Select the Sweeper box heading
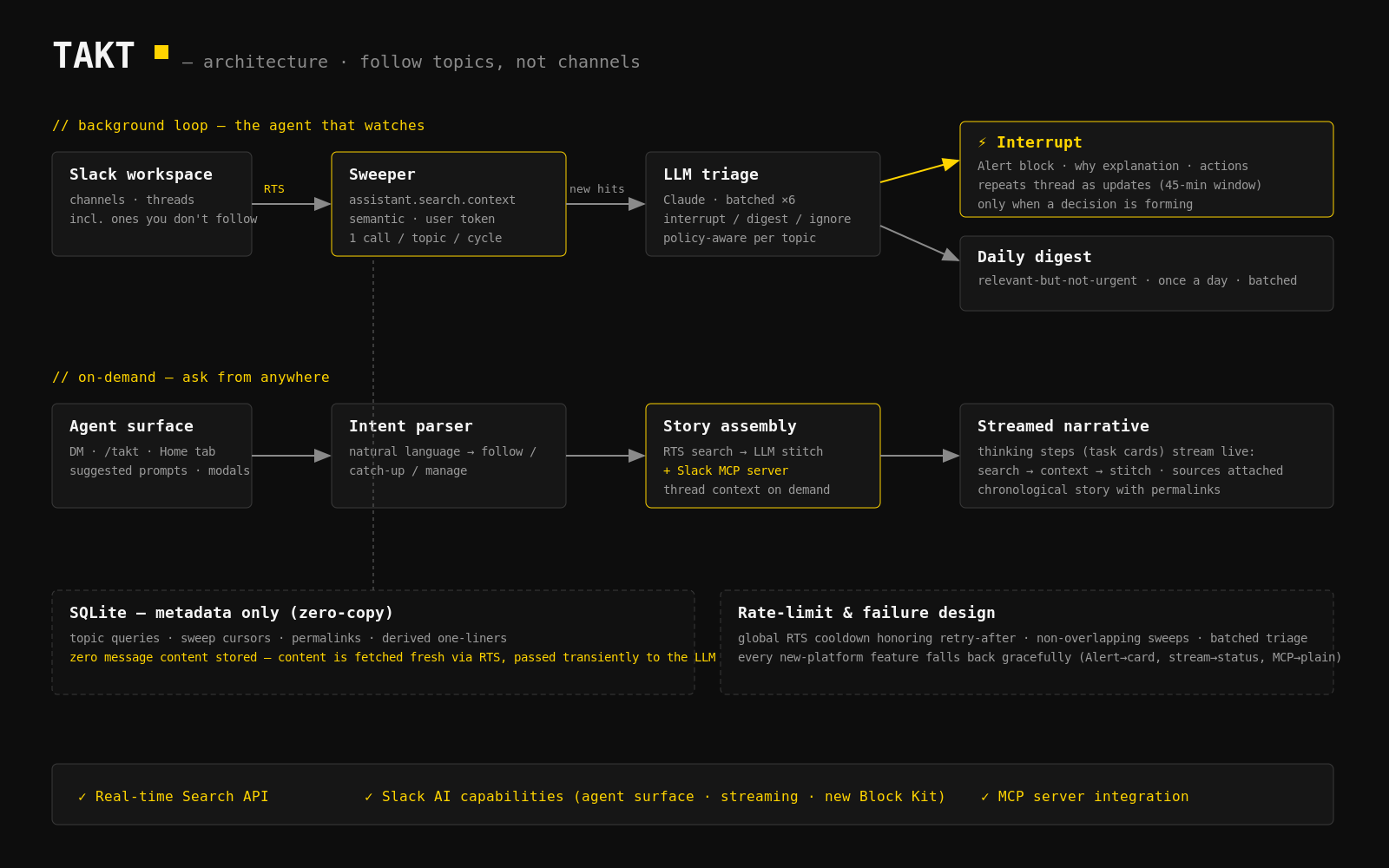The height and width of the screenshot is (868, 1389). click(x=382, y=174)
